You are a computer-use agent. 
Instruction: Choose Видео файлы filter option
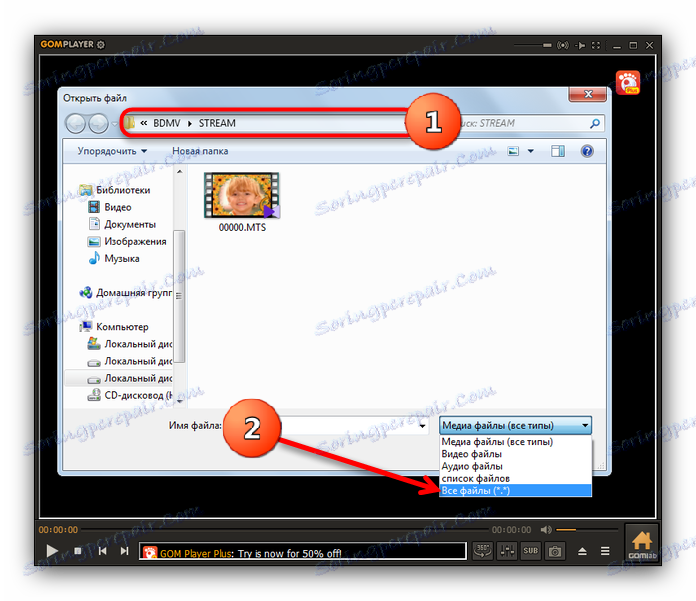coord(515,454)
